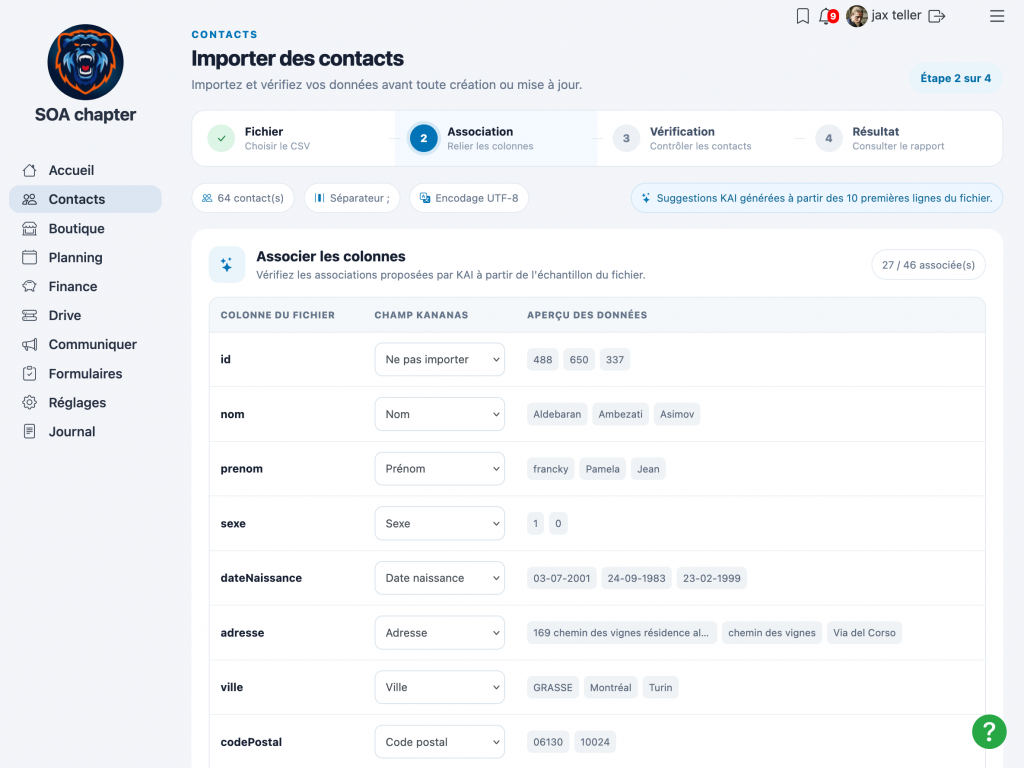The height and width of the screenshot is (768, 1024).
Task: Click the Boutique shop icon
Action: click(x=29, y=229)
